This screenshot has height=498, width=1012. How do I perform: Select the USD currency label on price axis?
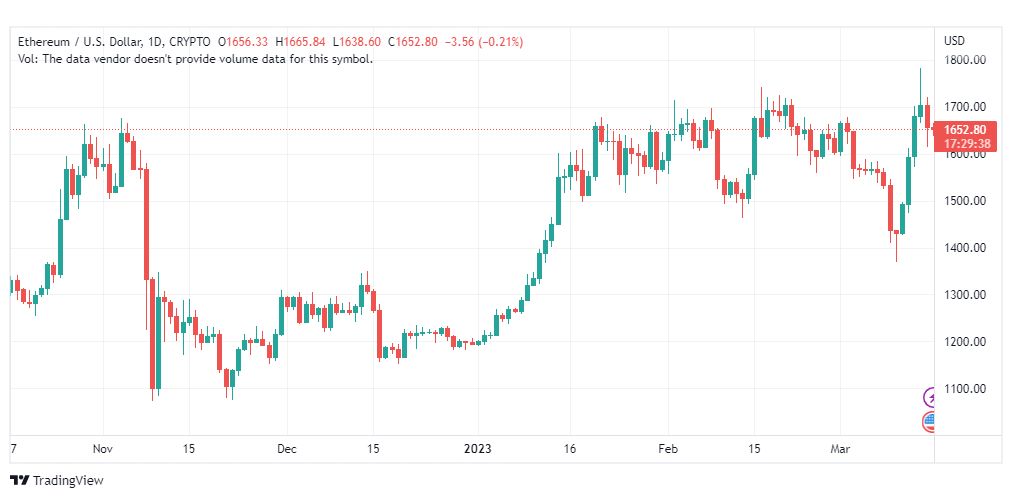coord(955,41)
